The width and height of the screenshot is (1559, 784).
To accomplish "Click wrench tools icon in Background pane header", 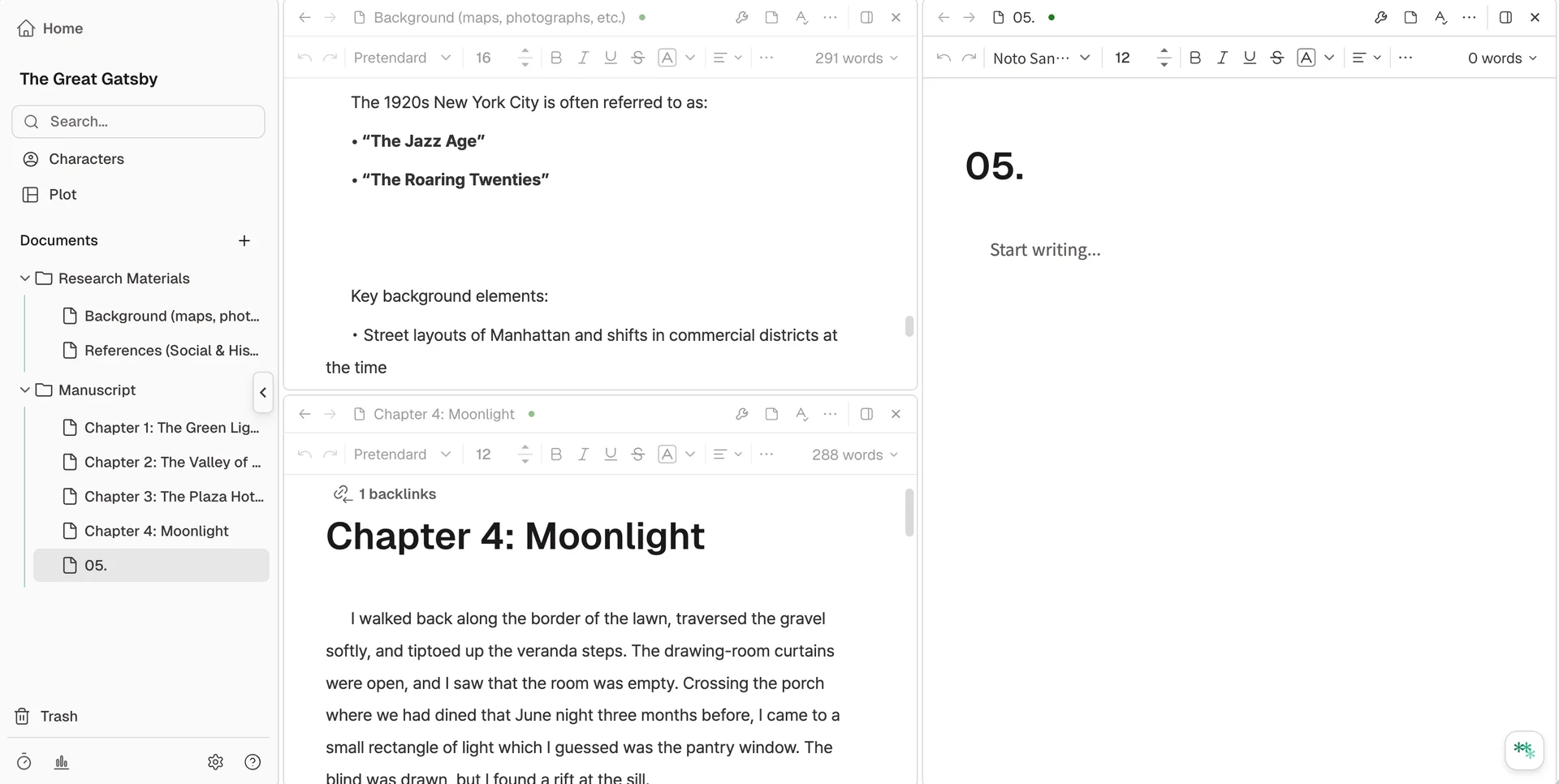I will 742,17.
